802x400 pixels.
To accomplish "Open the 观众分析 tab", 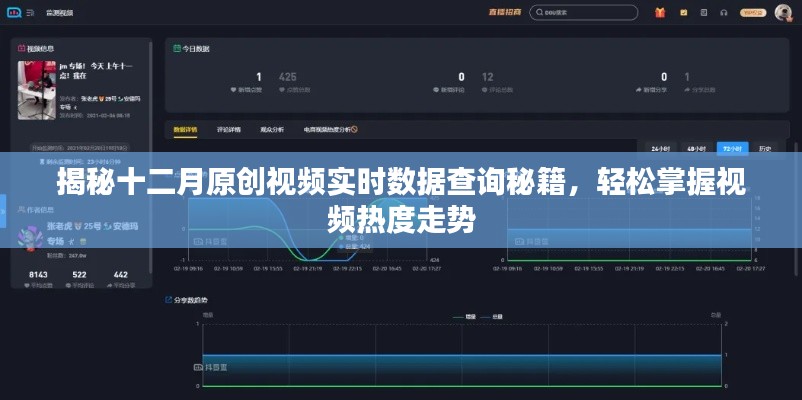I will (272, 129).
